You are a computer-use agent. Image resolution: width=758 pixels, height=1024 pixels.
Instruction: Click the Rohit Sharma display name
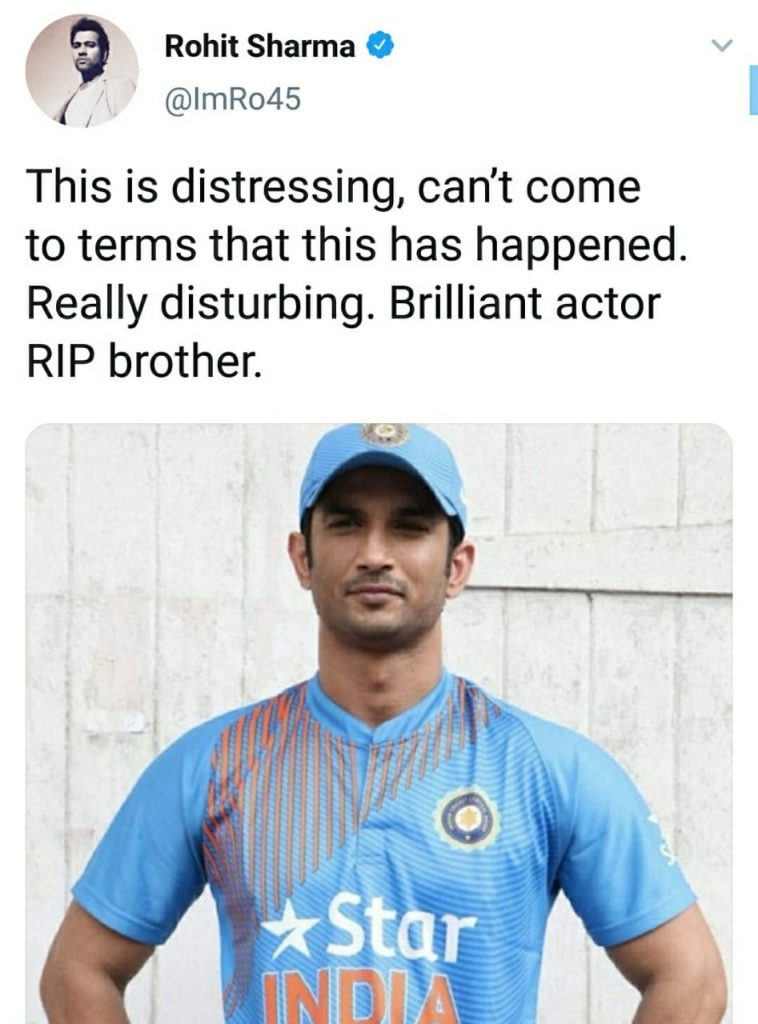tap(260, 46)
